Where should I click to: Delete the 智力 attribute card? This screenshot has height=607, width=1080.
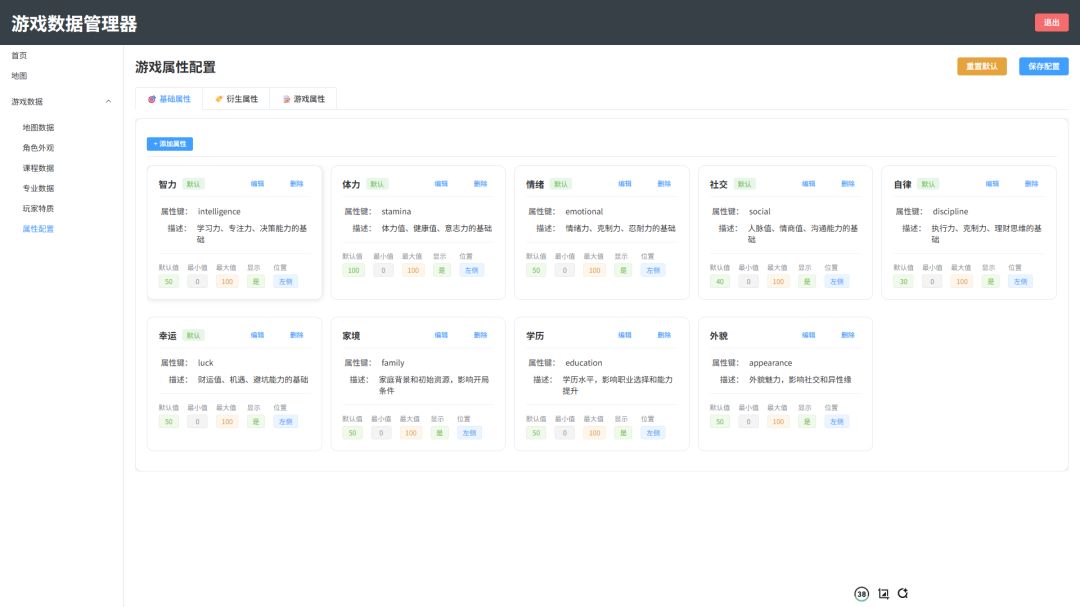297,184
